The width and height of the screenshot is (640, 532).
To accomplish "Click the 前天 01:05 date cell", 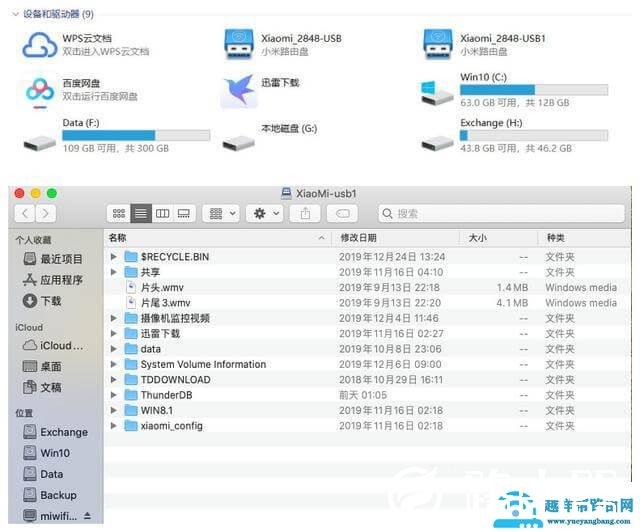I will [363, 395].
